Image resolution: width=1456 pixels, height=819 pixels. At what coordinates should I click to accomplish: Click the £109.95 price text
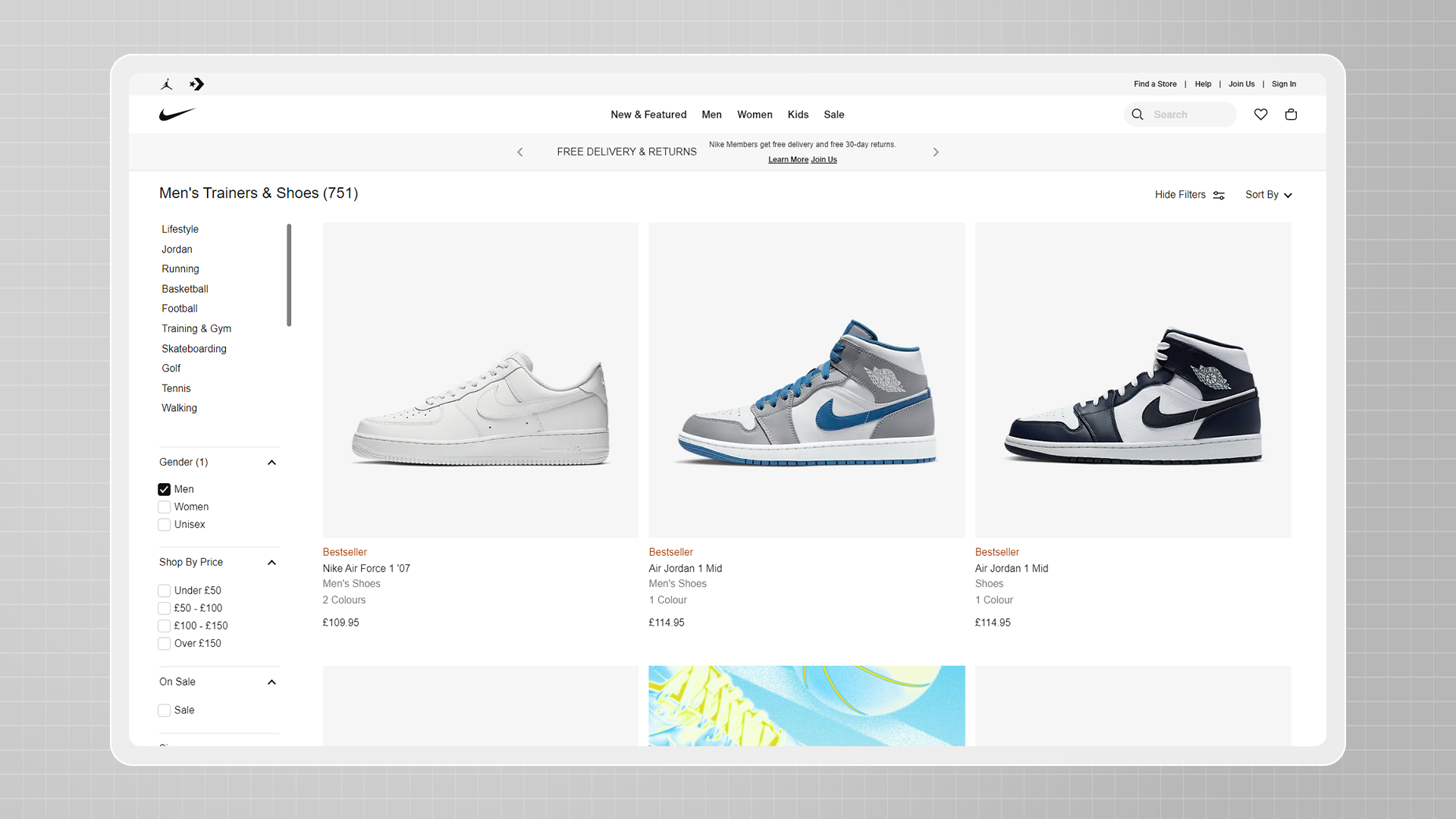point(341,623)
